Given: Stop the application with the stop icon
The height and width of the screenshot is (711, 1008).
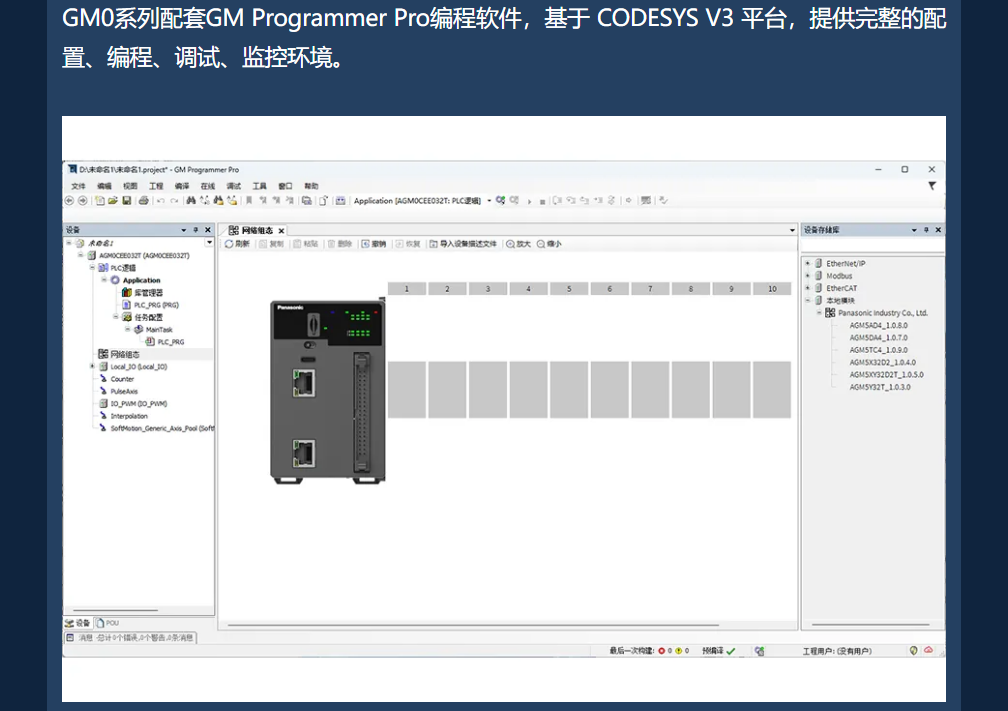Looking at the screenshot, I should tap(543, 201).
